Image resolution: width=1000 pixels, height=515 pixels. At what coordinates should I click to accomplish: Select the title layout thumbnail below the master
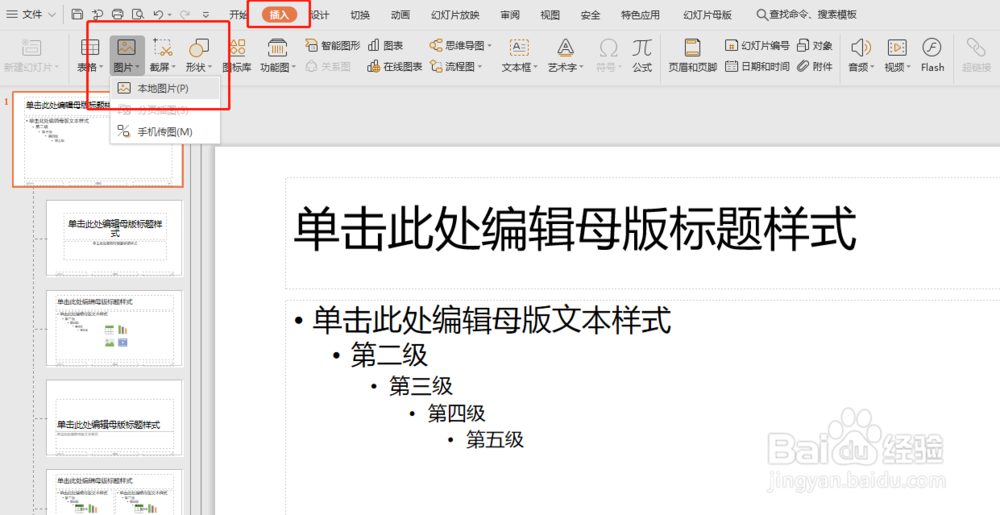tap(115, 238)
